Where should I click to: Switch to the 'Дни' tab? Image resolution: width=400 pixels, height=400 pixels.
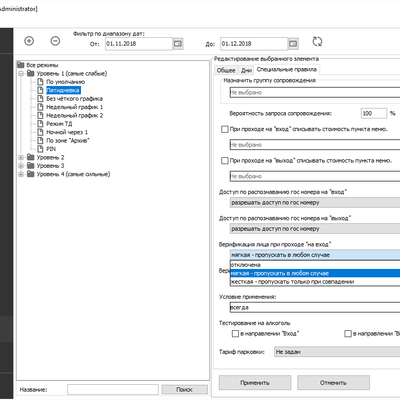[246, 70]
